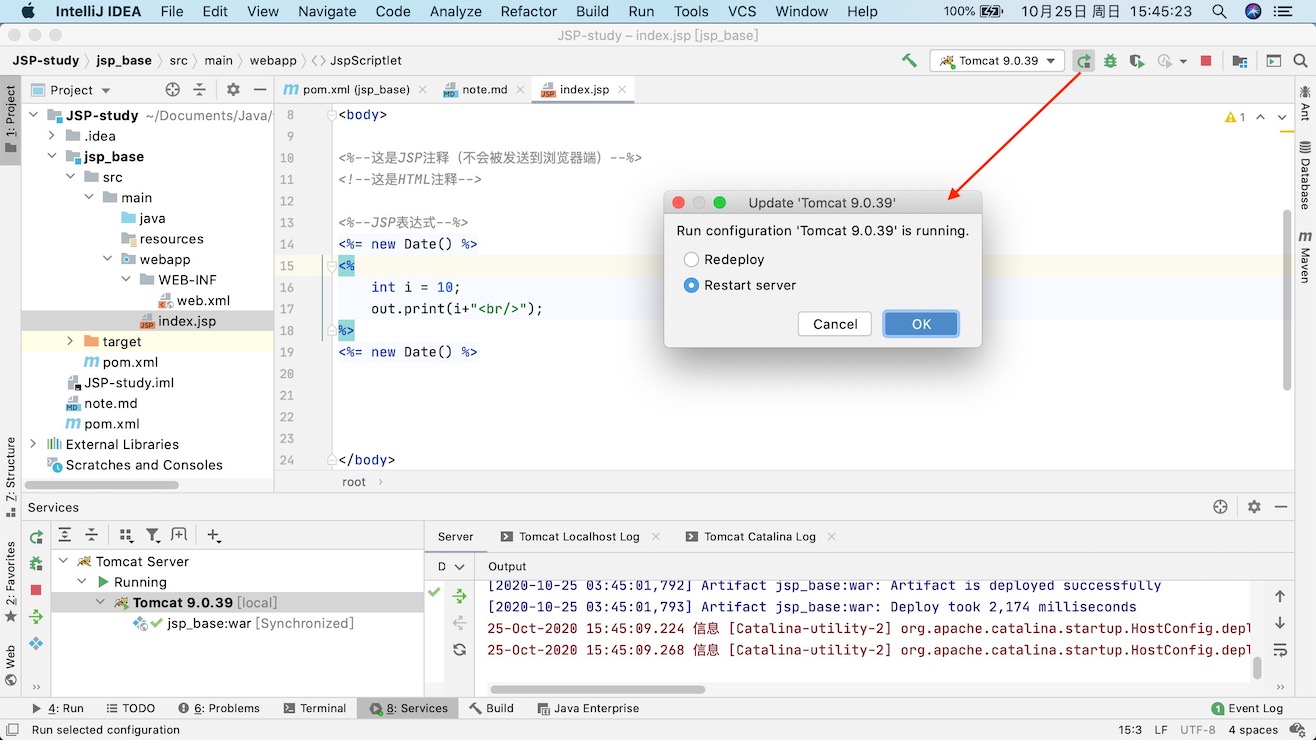Click Expand All icon in Services toolbar
The image size is (1316, 740).
65,536
